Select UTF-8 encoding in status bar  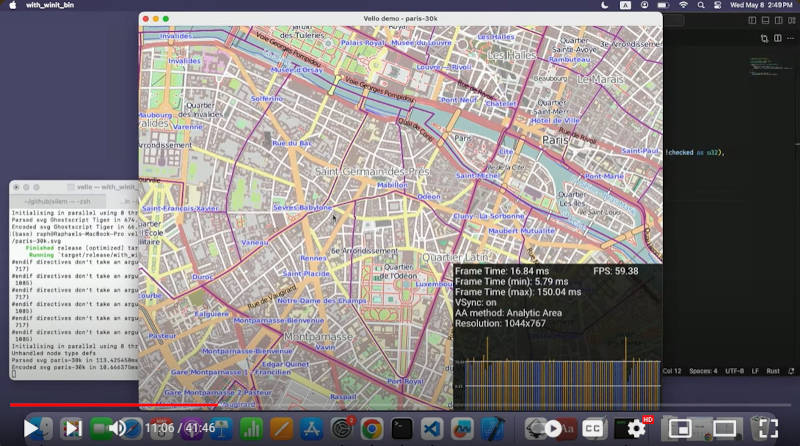coord(735,371)
